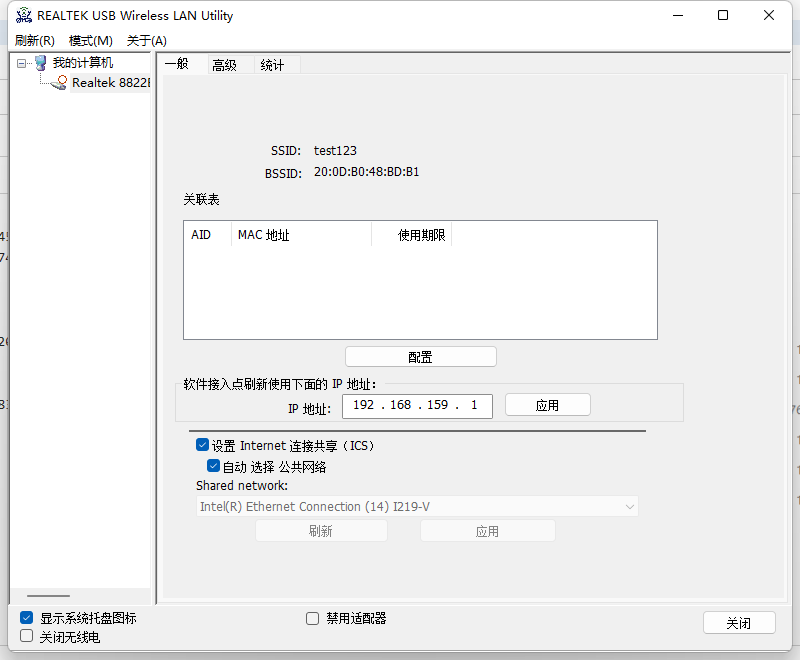Switch to the 一般 tab
This screenshot has height=660, width=800.
[177, 64]
